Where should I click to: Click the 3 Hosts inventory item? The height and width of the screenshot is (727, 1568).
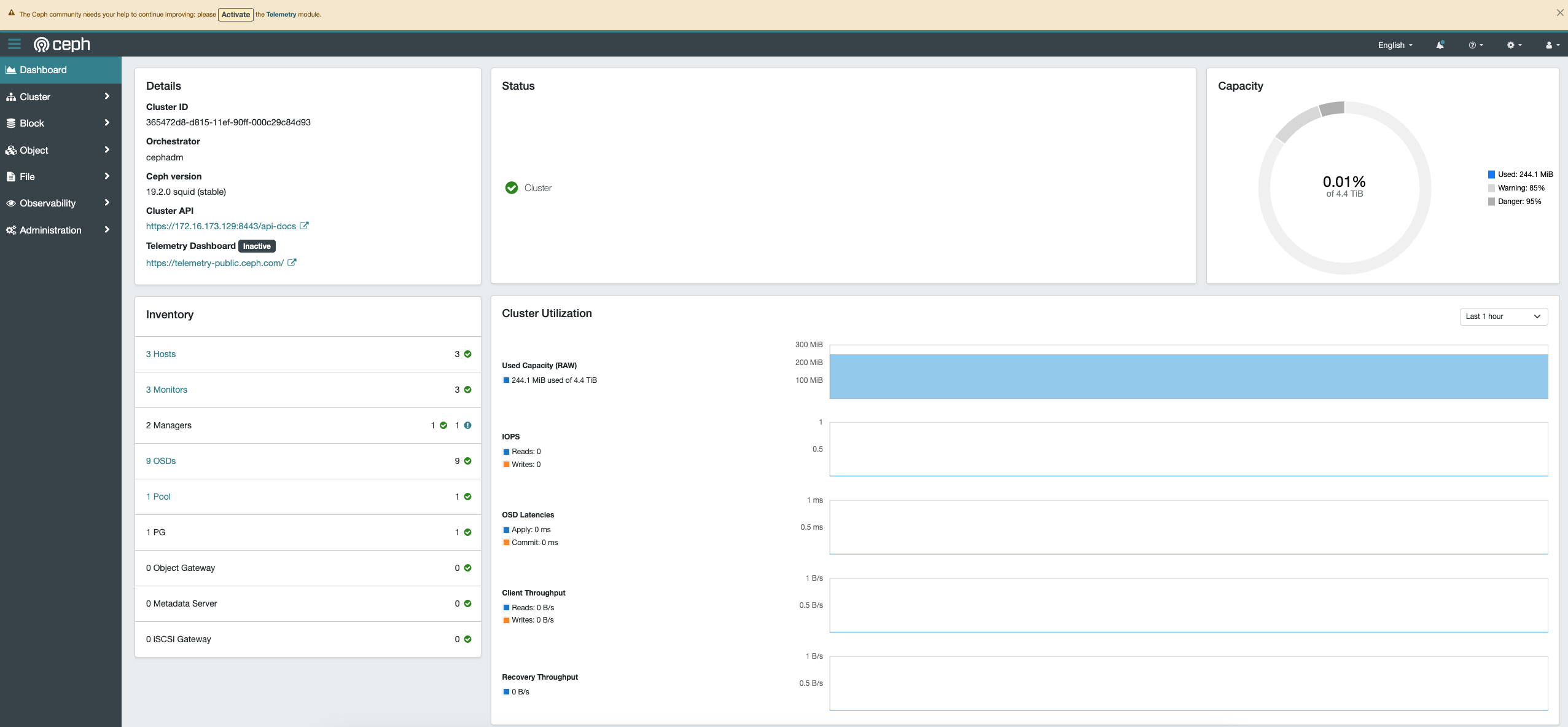point(160,353)
